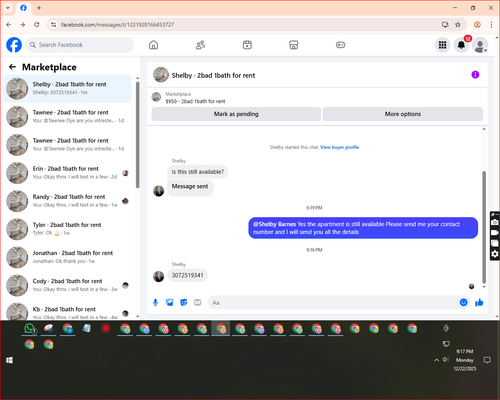Attach a photo using the image icon
This screenshot has width=500, height=400.
pyautogui.click(x=170, y=302)
